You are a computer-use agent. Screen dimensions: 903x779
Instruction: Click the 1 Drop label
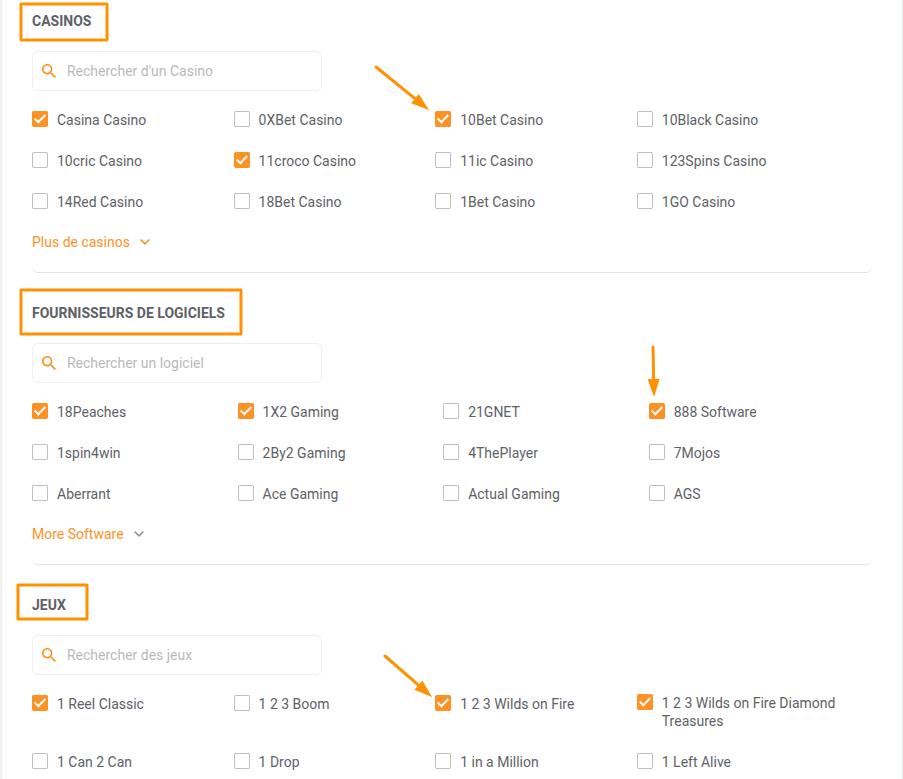click(x=279, y=762)
